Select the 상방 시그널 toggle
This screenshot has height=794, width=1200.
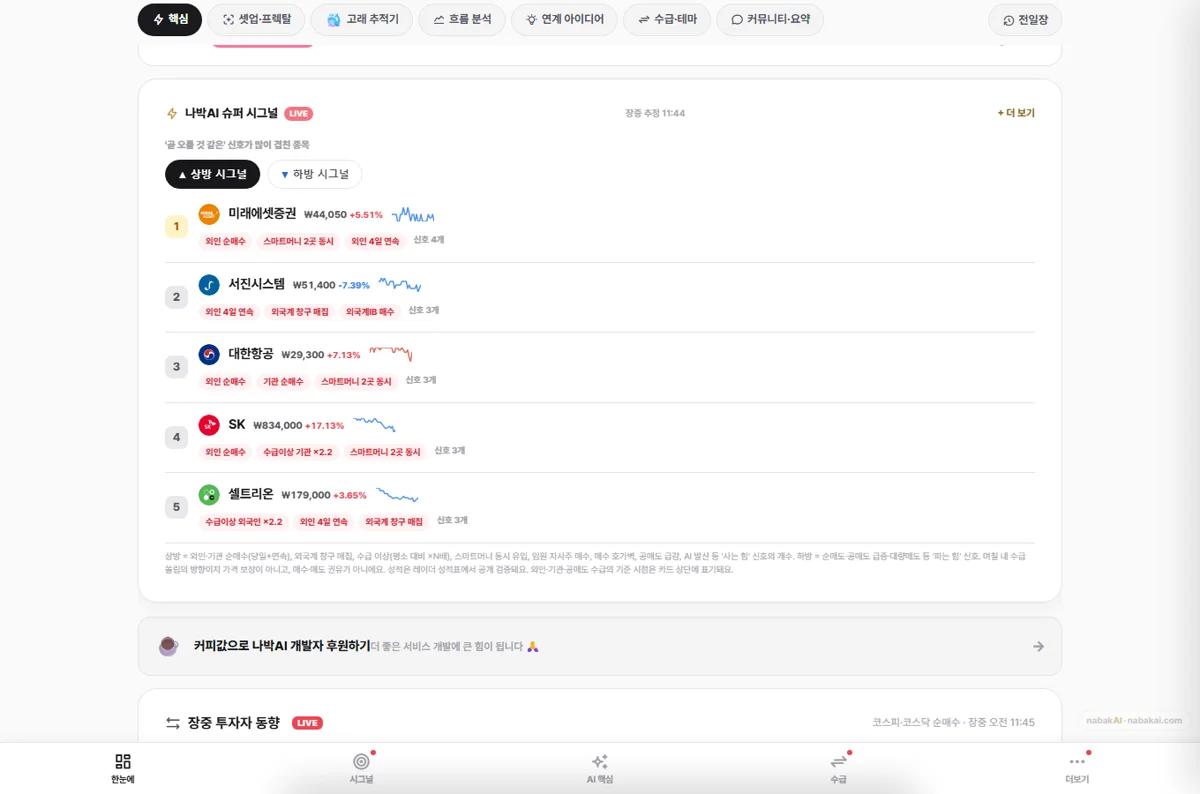(x=212, y=174)
